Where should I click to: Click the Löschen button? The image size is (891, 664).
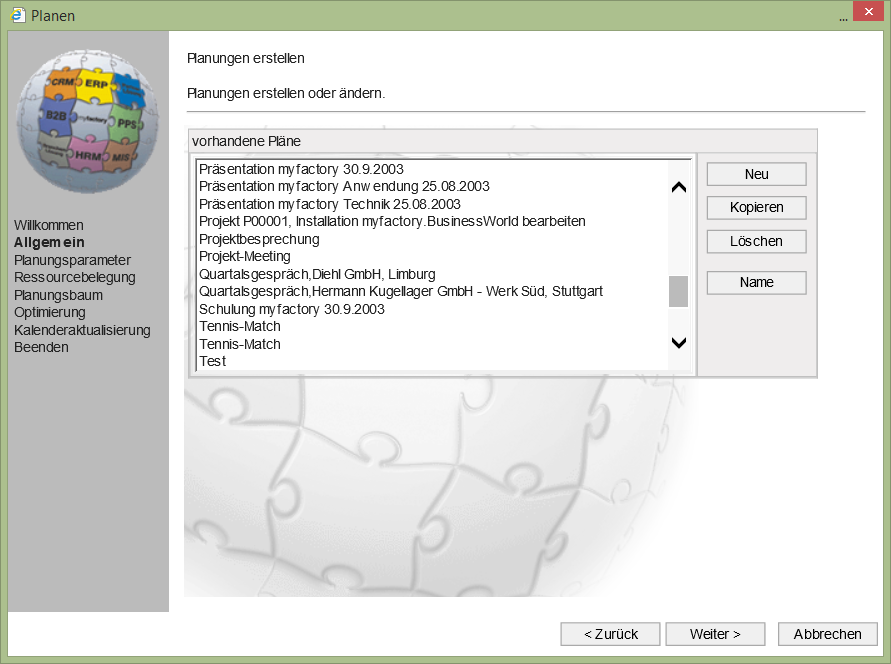(x=756, y=241)
